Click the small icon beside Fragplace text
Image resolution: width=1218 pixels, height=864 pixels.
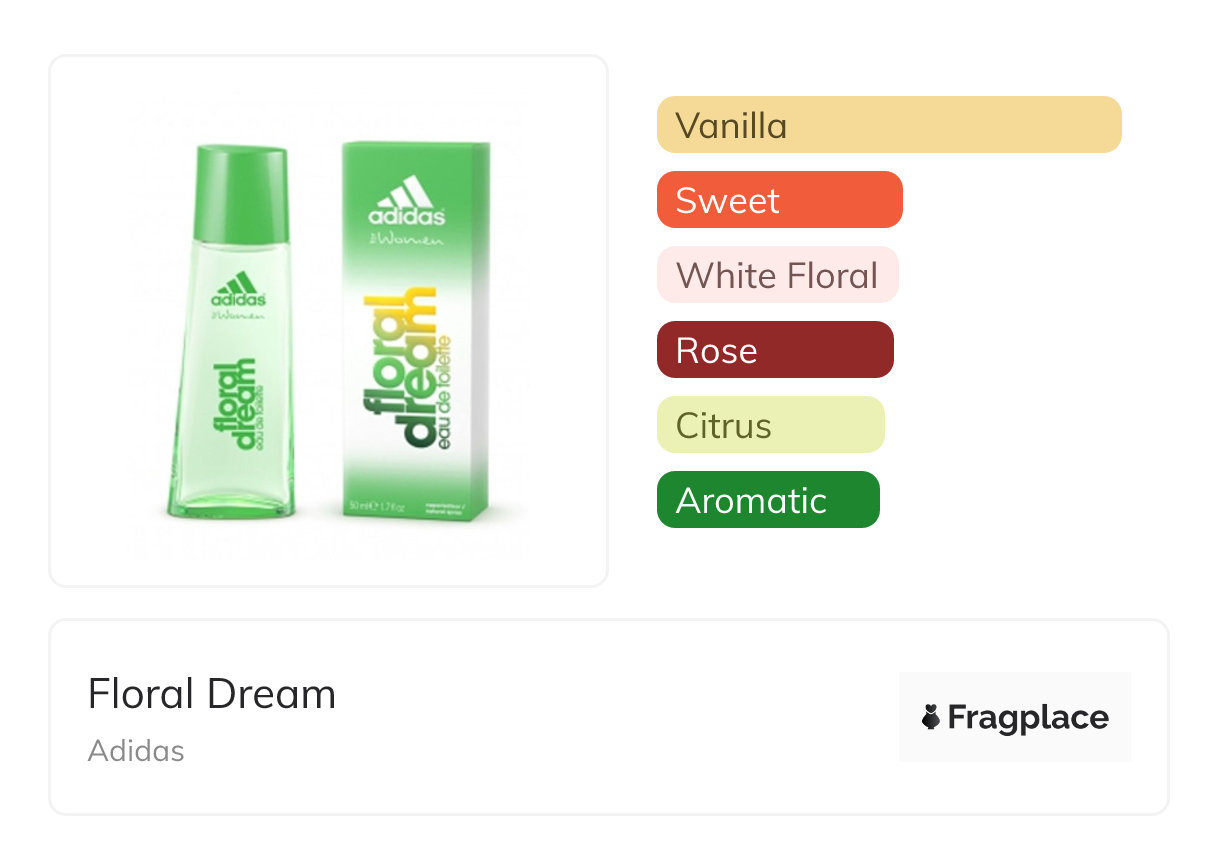931,717
